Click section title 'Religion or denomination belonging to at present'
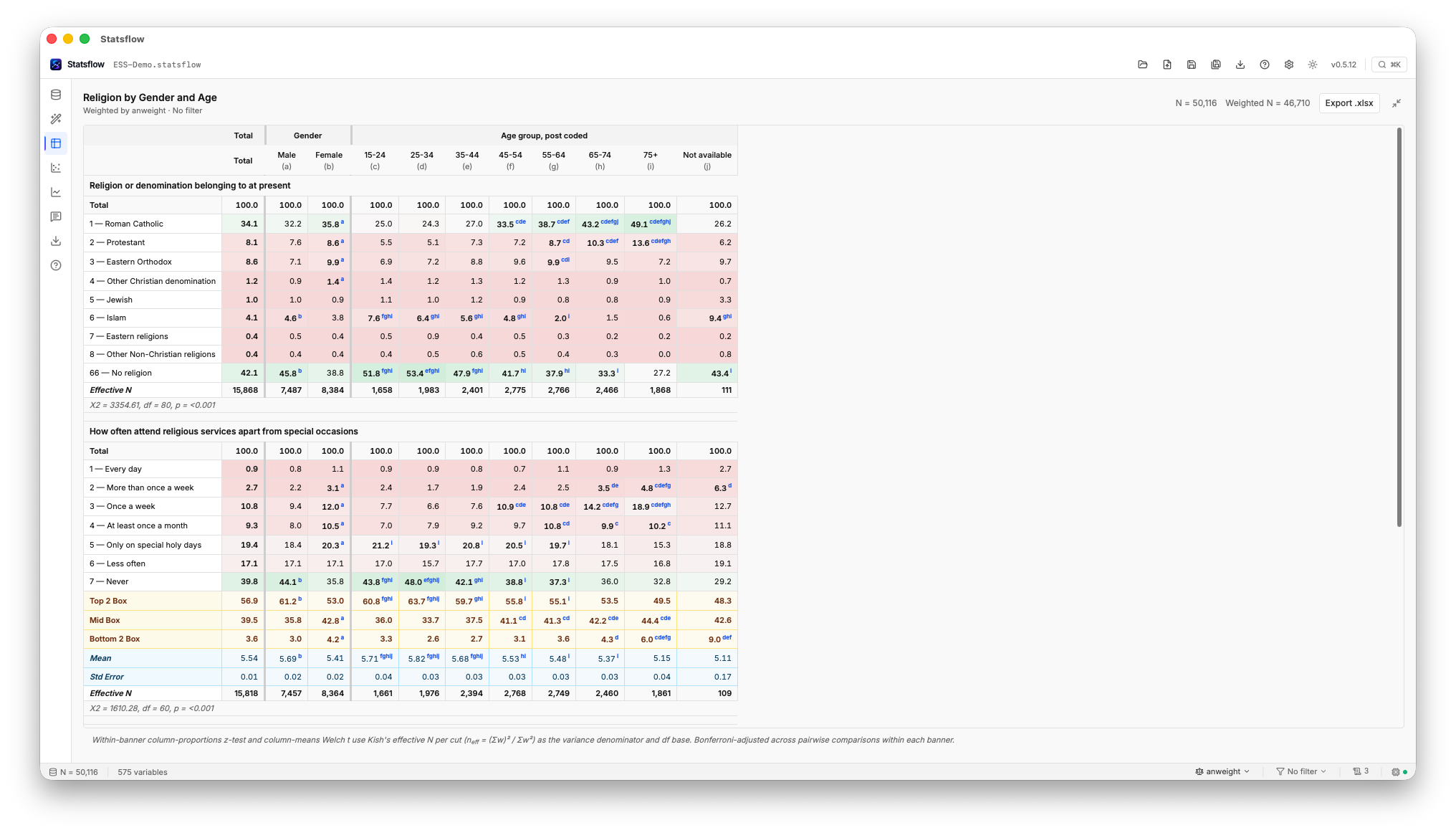This screenshot has width=1456, height=833. (x=190, y=186)
